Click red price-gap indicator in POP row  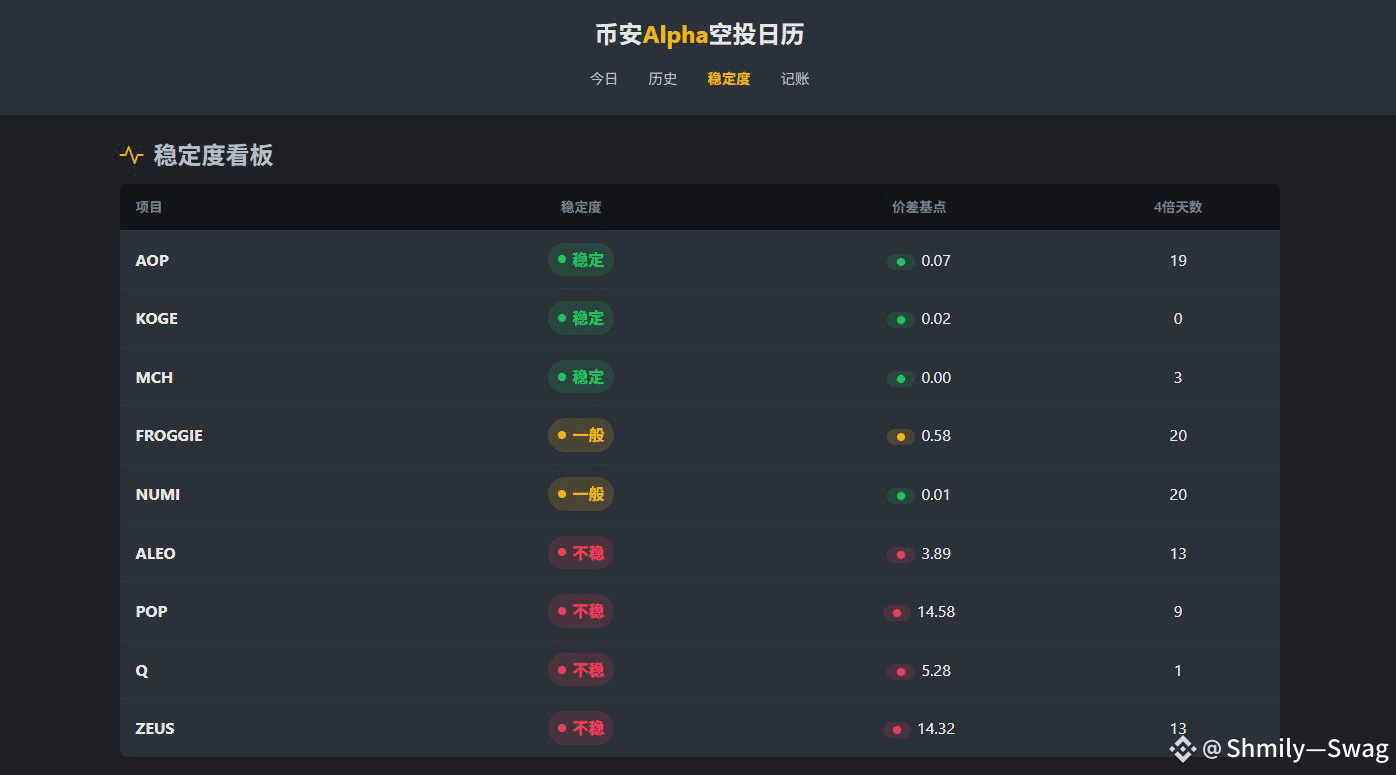point(896,613)
